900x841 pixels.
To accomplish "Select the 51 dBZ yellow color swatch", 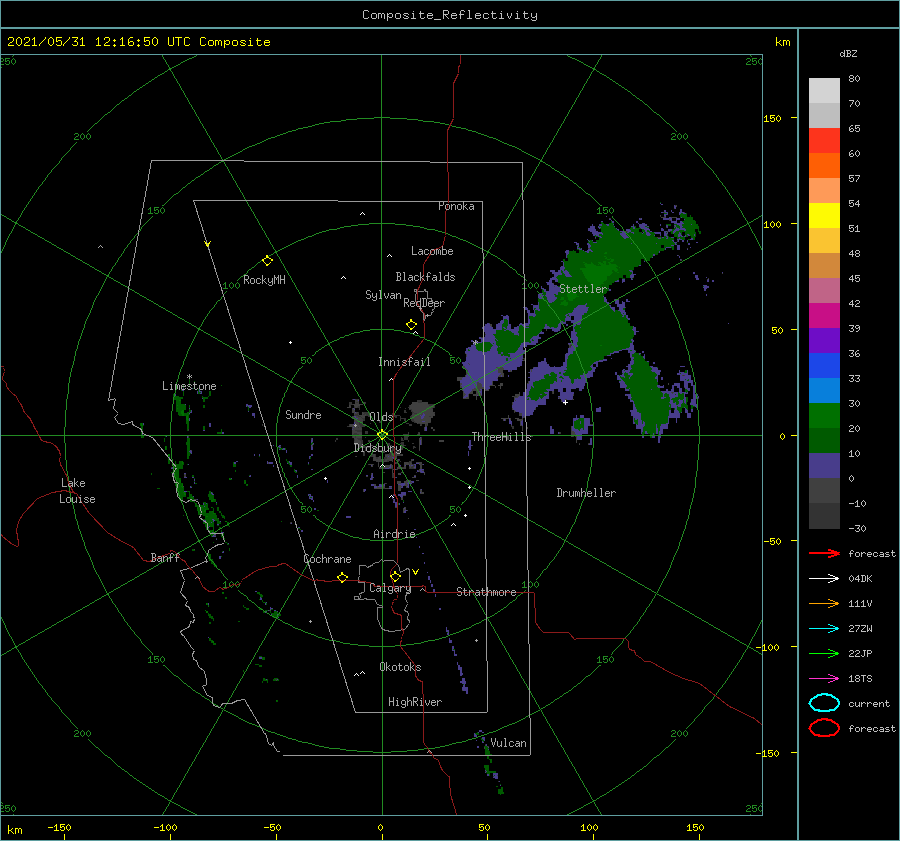I will [x=824, y=215].
